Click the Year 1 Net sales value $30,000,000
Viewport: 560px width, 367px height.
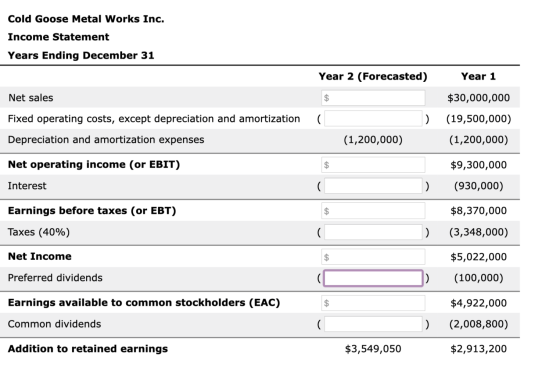pos(478,98)
